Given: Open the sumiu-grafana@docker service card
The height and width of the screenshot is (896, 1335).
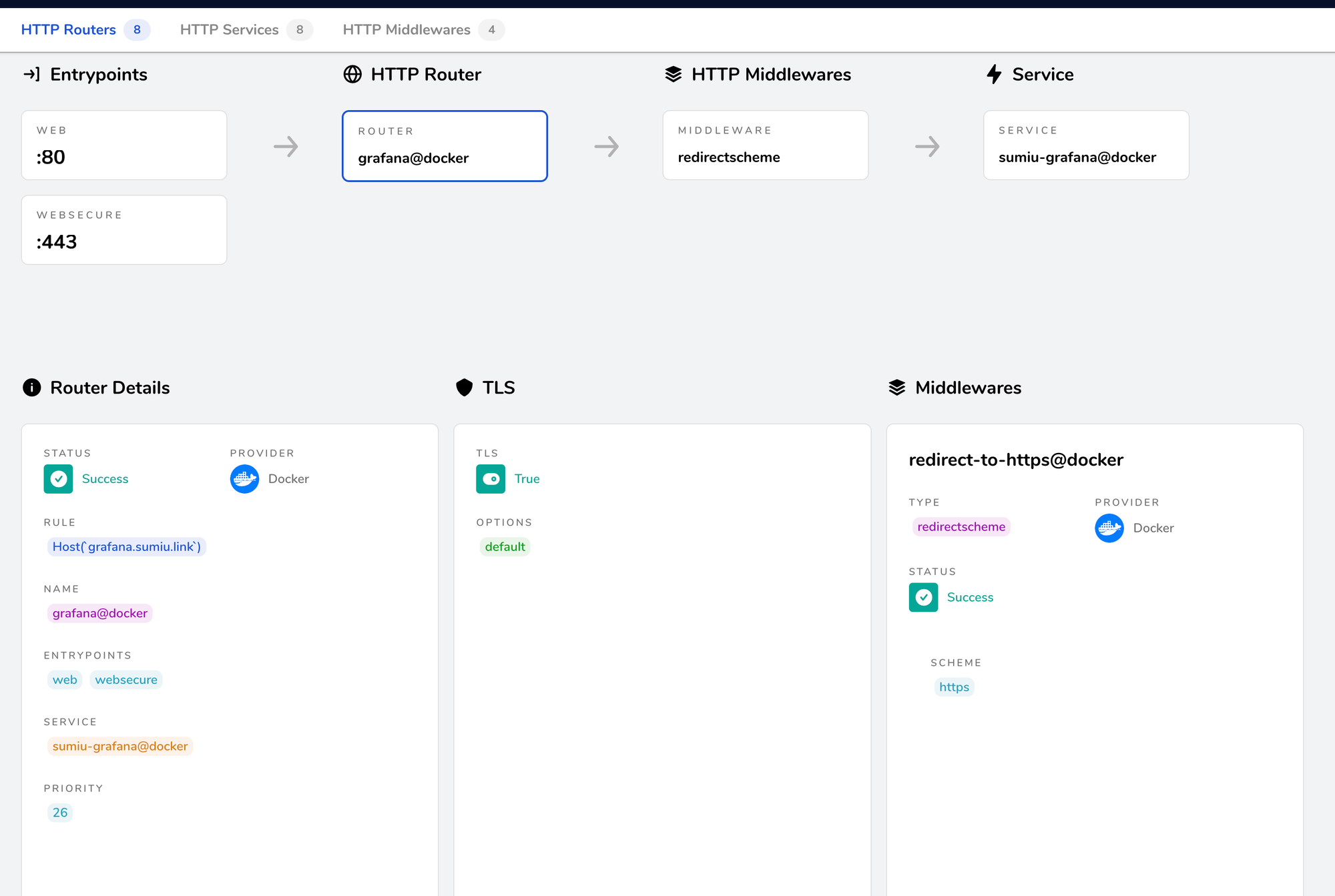Looking at the screenshot, I should [x=1085, y=145].
